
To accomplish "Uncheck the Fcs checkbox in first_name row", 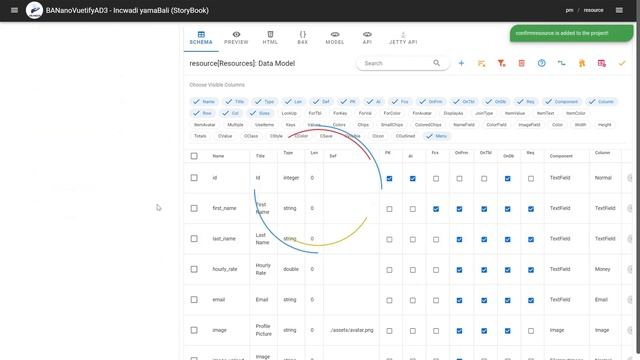I will click(x=436, y=209).
